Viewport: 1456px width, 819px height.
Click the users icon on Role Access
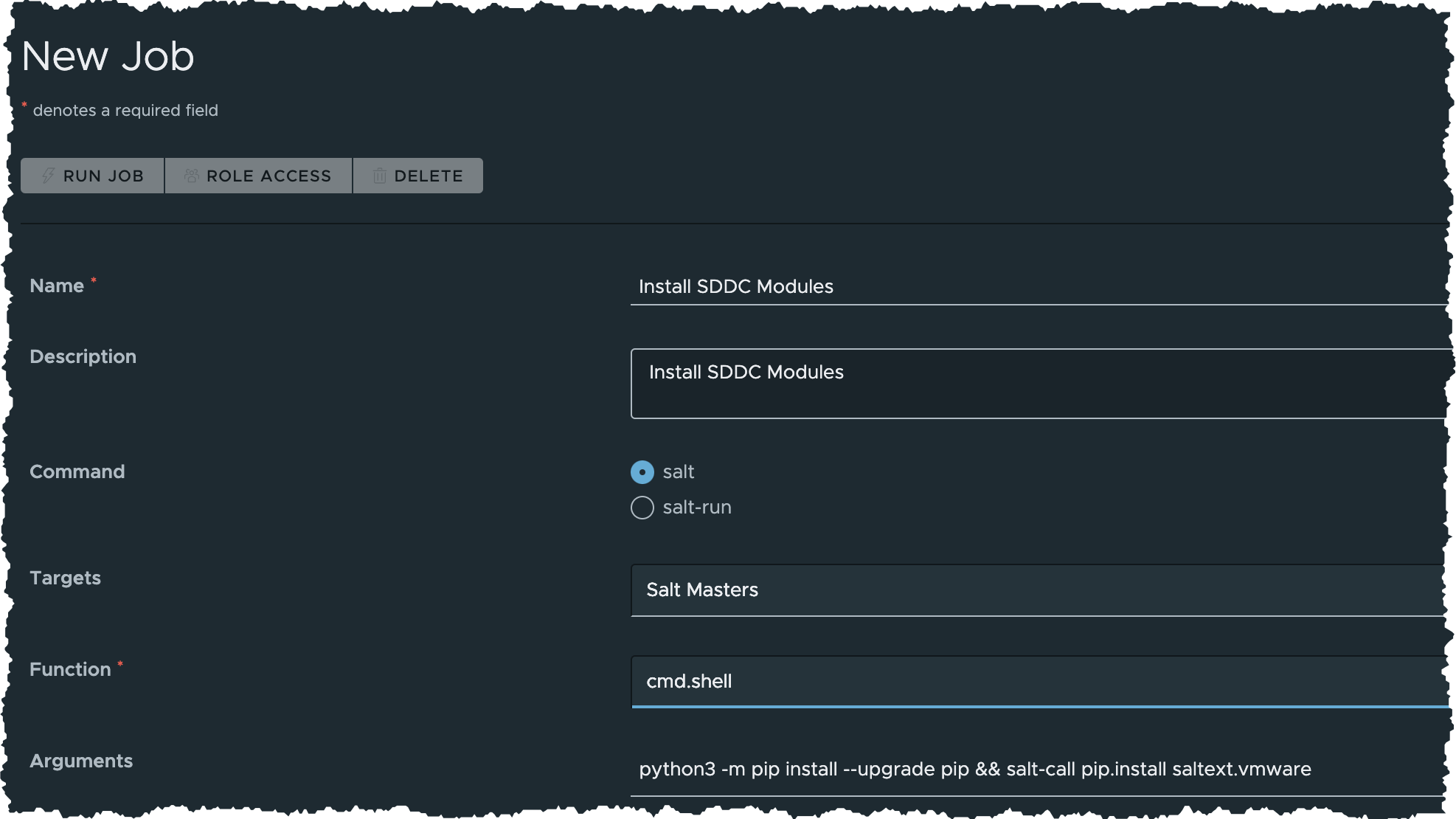point(191,176)
